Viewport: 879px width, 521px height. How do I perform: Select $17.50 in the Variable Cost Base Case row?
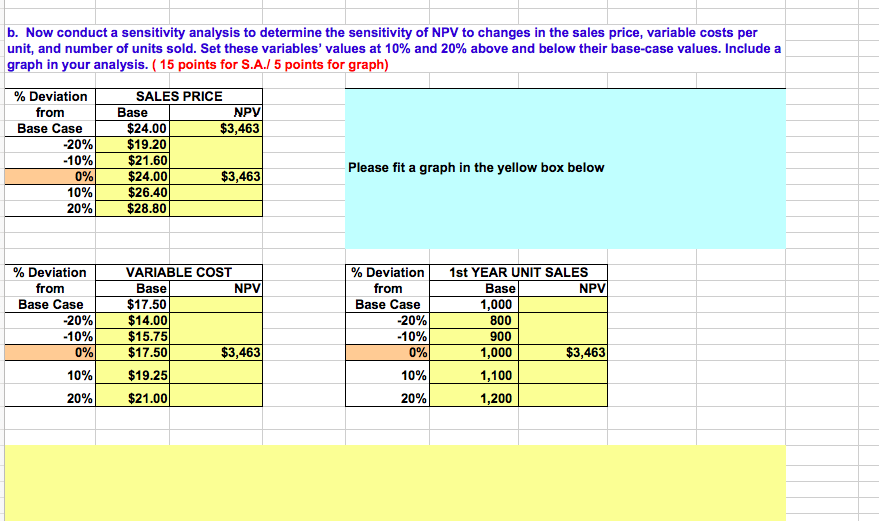pos(132,305)
